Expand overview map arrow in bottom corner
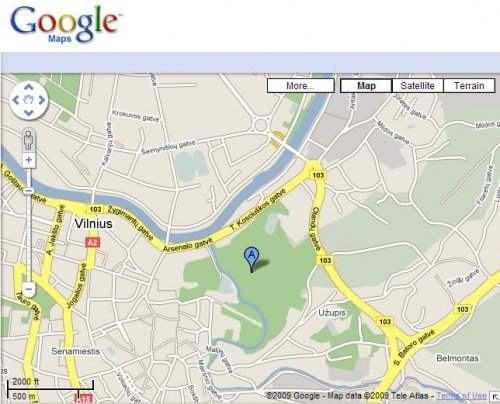 (x=495, y=397)
